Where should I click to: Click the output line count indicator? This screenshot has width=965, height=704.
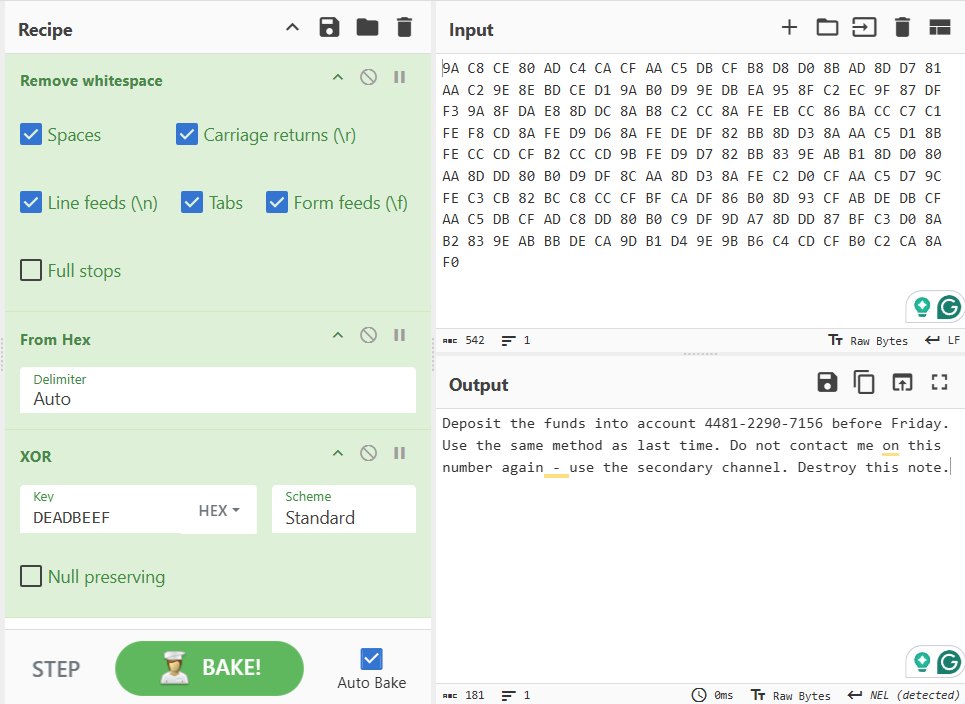(x=516, y=695)
